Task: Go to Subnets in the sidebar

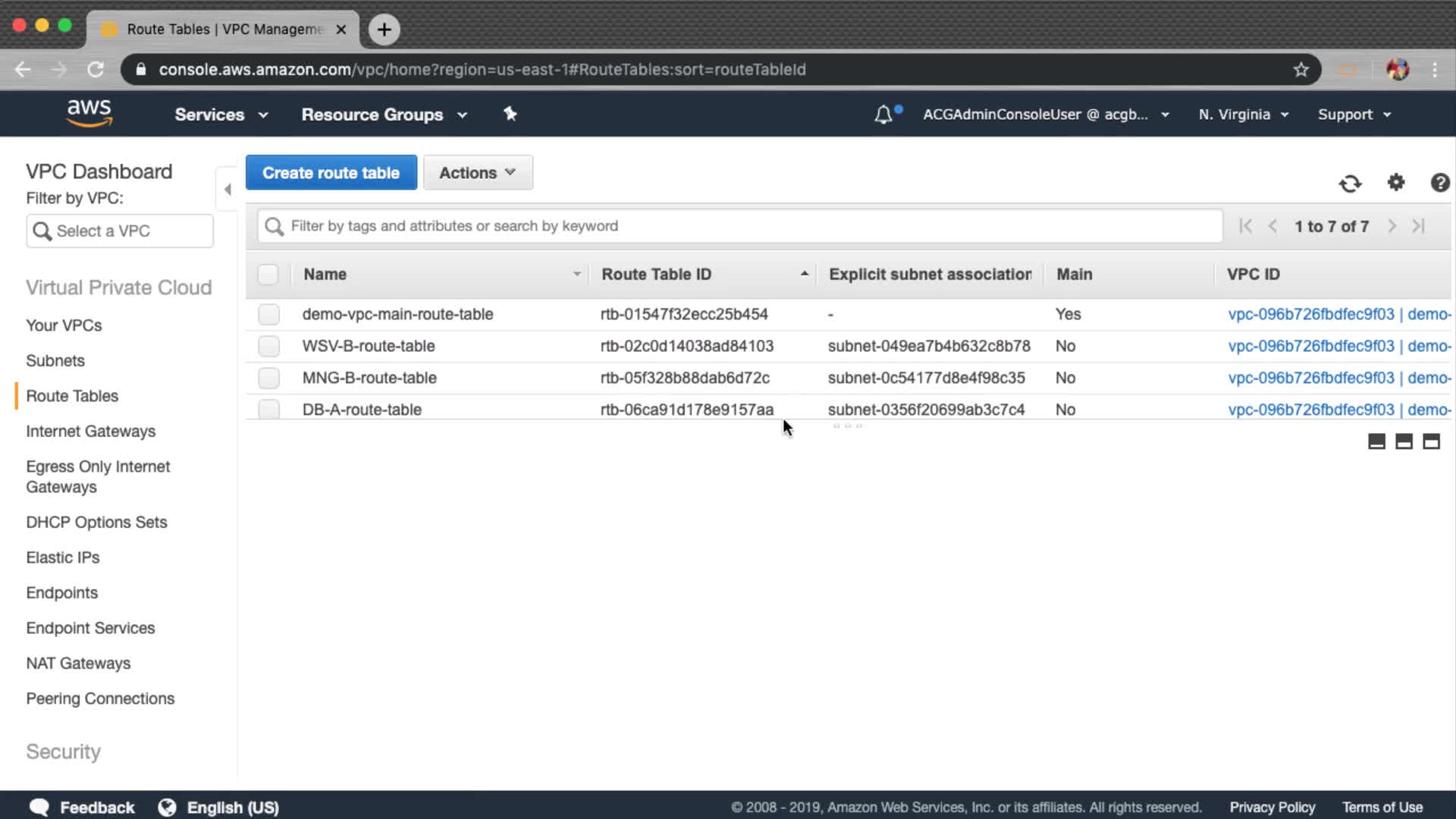Action: tap(55, 360)
